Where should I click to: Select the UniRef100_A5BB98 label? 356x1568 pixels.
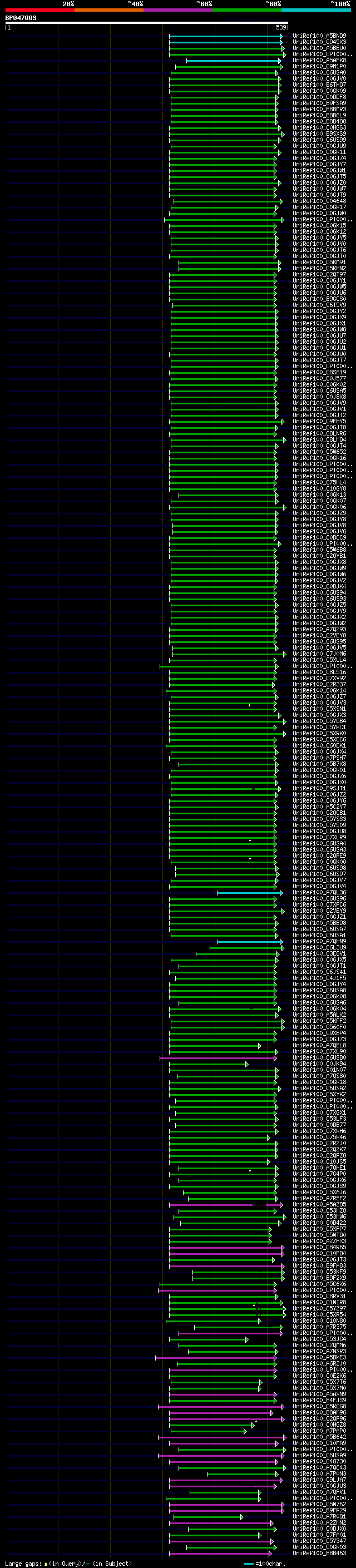click(x=319, y=923)
